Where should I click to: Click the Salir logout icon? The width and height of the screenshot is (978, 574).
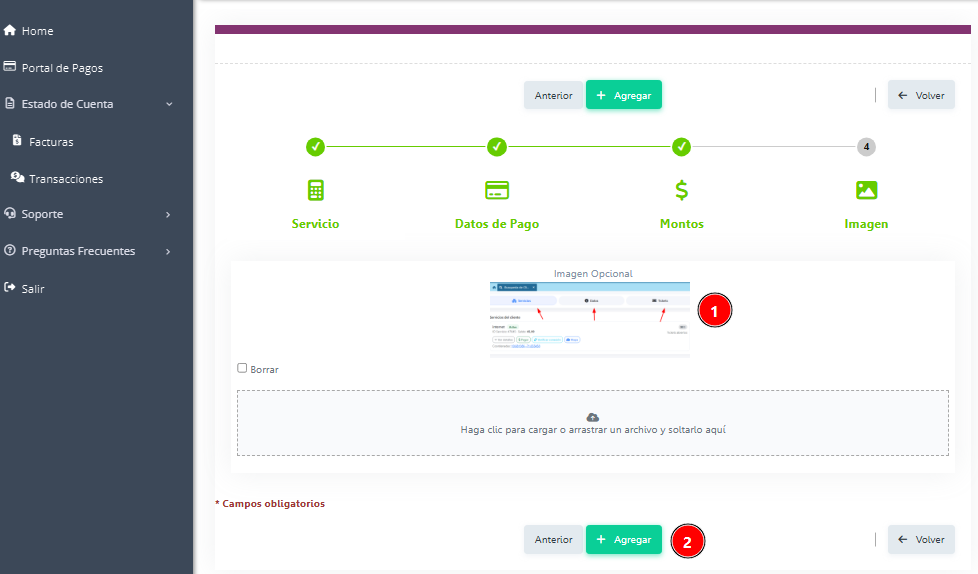pyautogui.click(x=10, y=288)
